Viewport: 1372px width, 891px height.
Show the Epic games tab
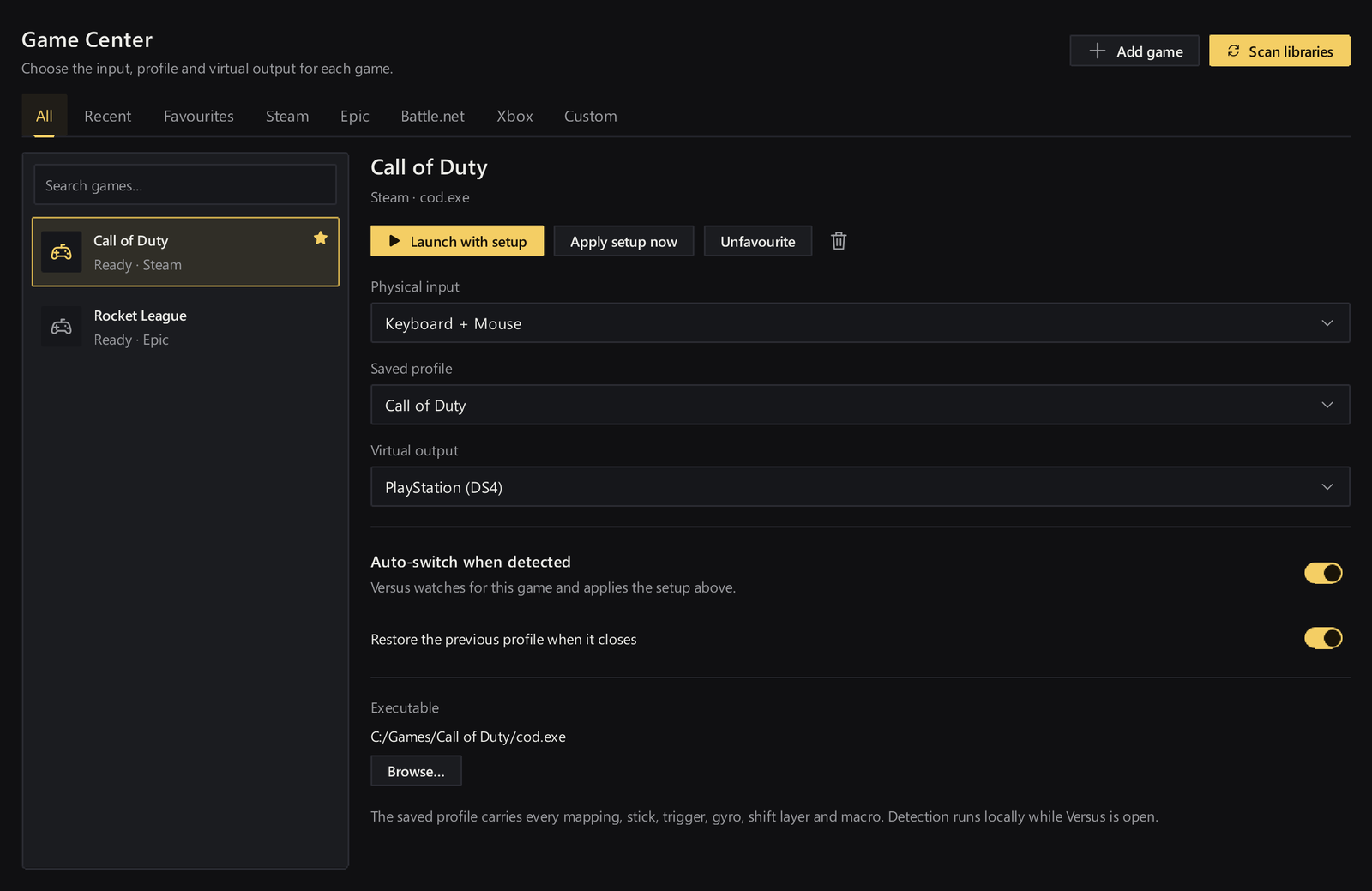pyautogui.click(x=355, y=116)
